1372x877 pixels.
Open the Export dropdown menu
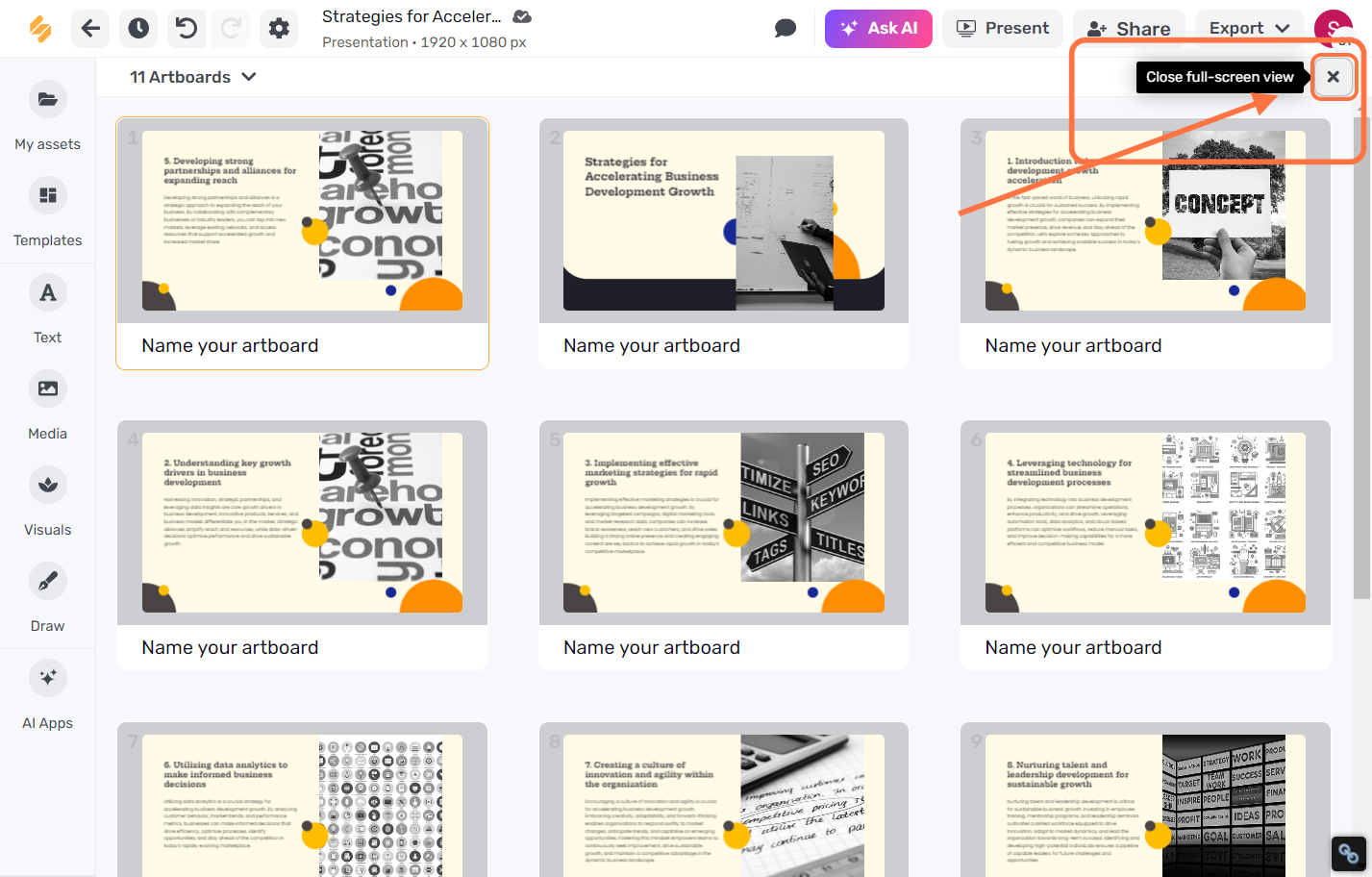click(x=1249, y=29)
